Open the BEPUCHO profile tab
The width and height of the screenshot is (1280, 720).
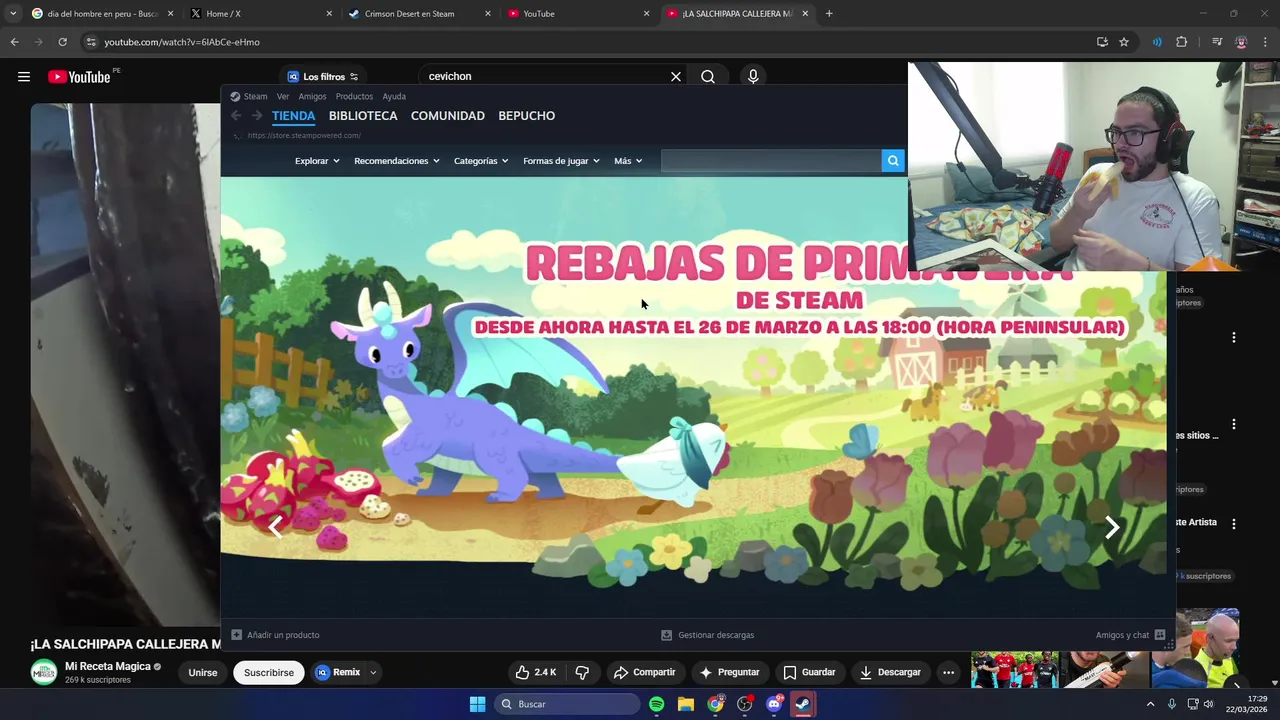[x=527, y=116]
